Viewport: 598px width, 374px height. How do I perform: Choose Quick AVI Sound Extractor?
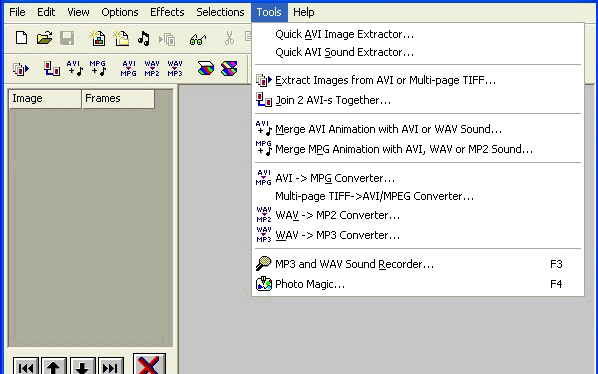(418, 52)
